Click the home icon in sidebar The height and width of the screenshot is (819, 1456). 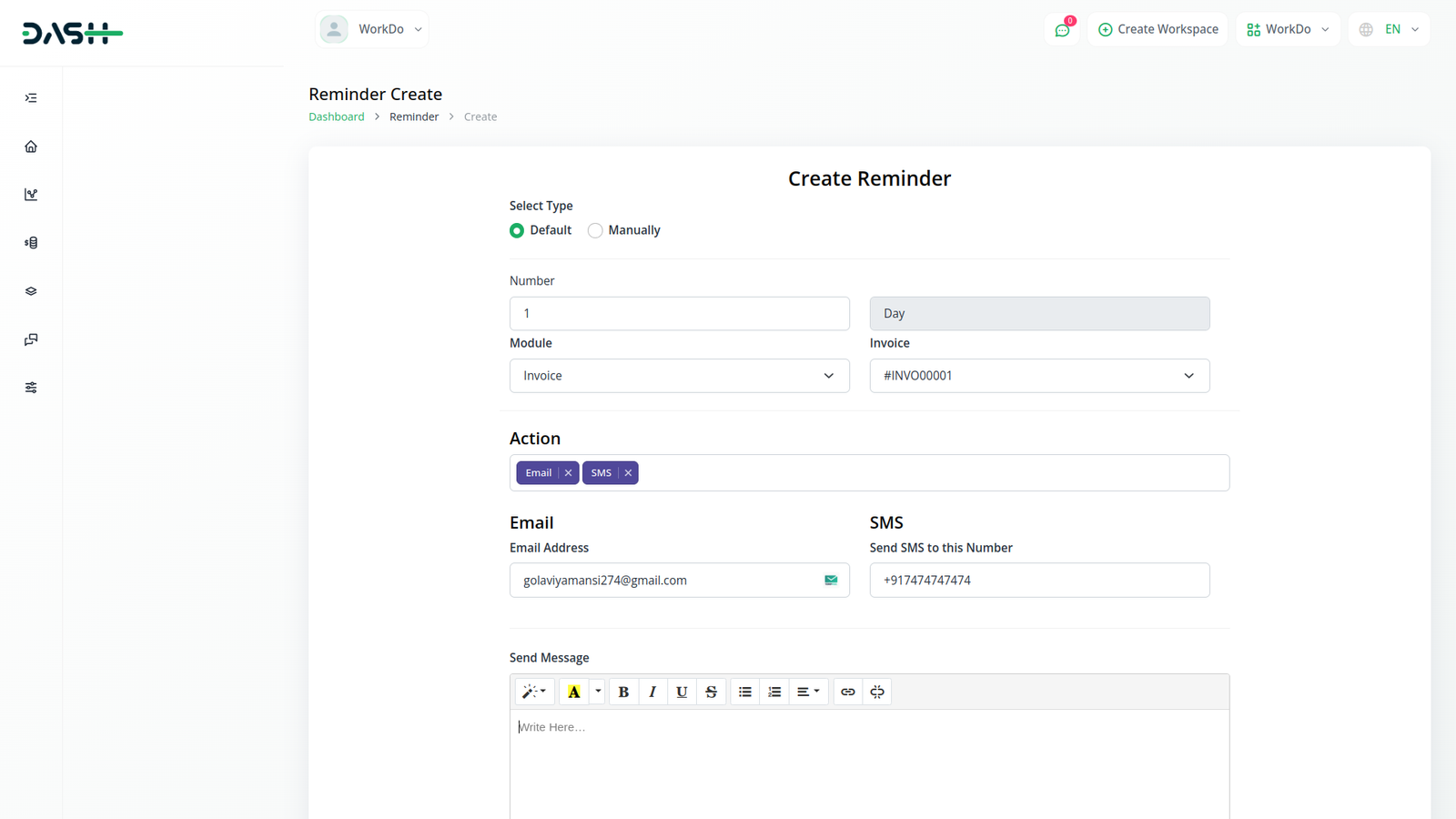pos(31,147)
